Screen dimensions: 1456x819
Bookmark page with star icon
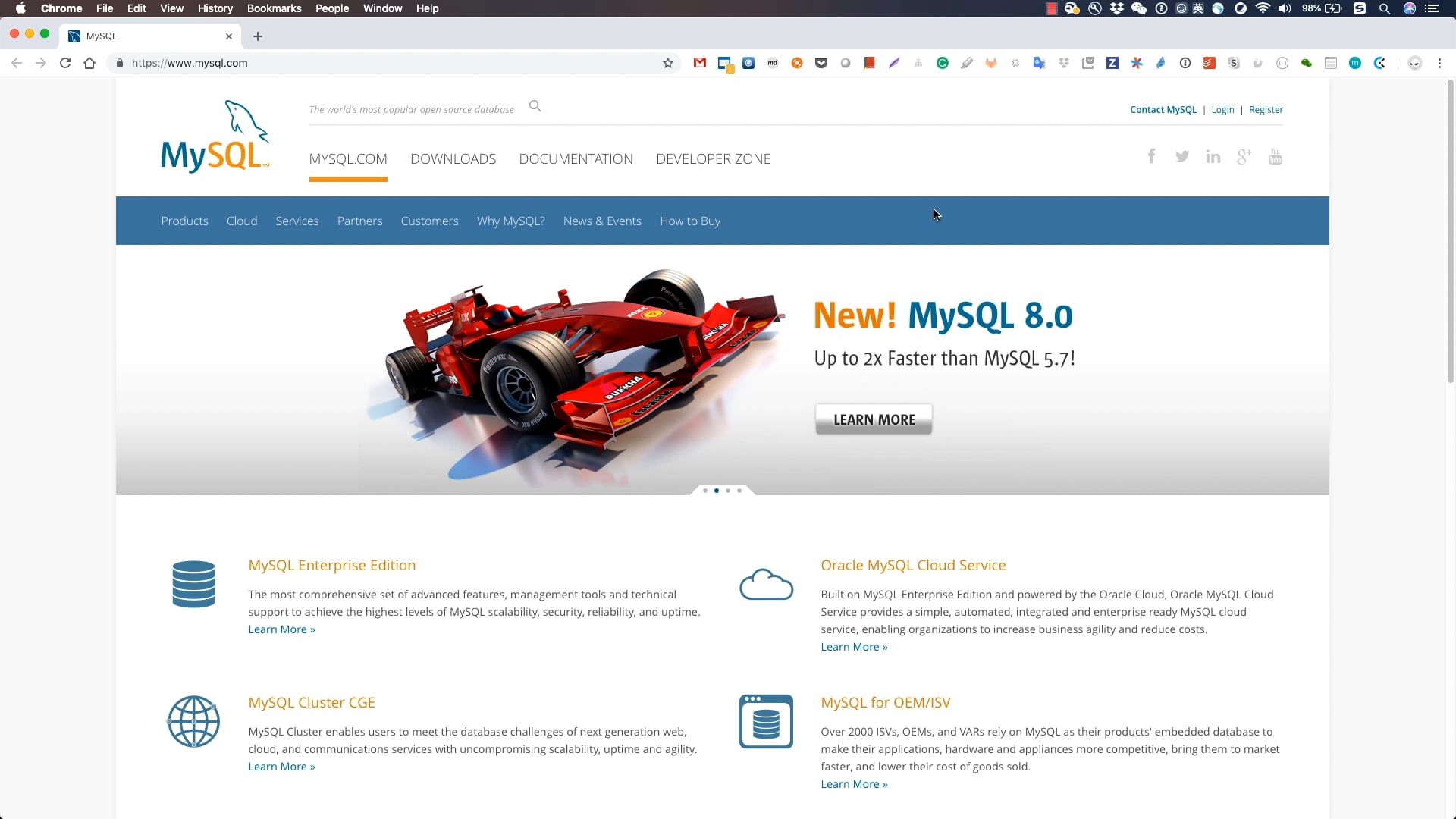click(667, 63)
